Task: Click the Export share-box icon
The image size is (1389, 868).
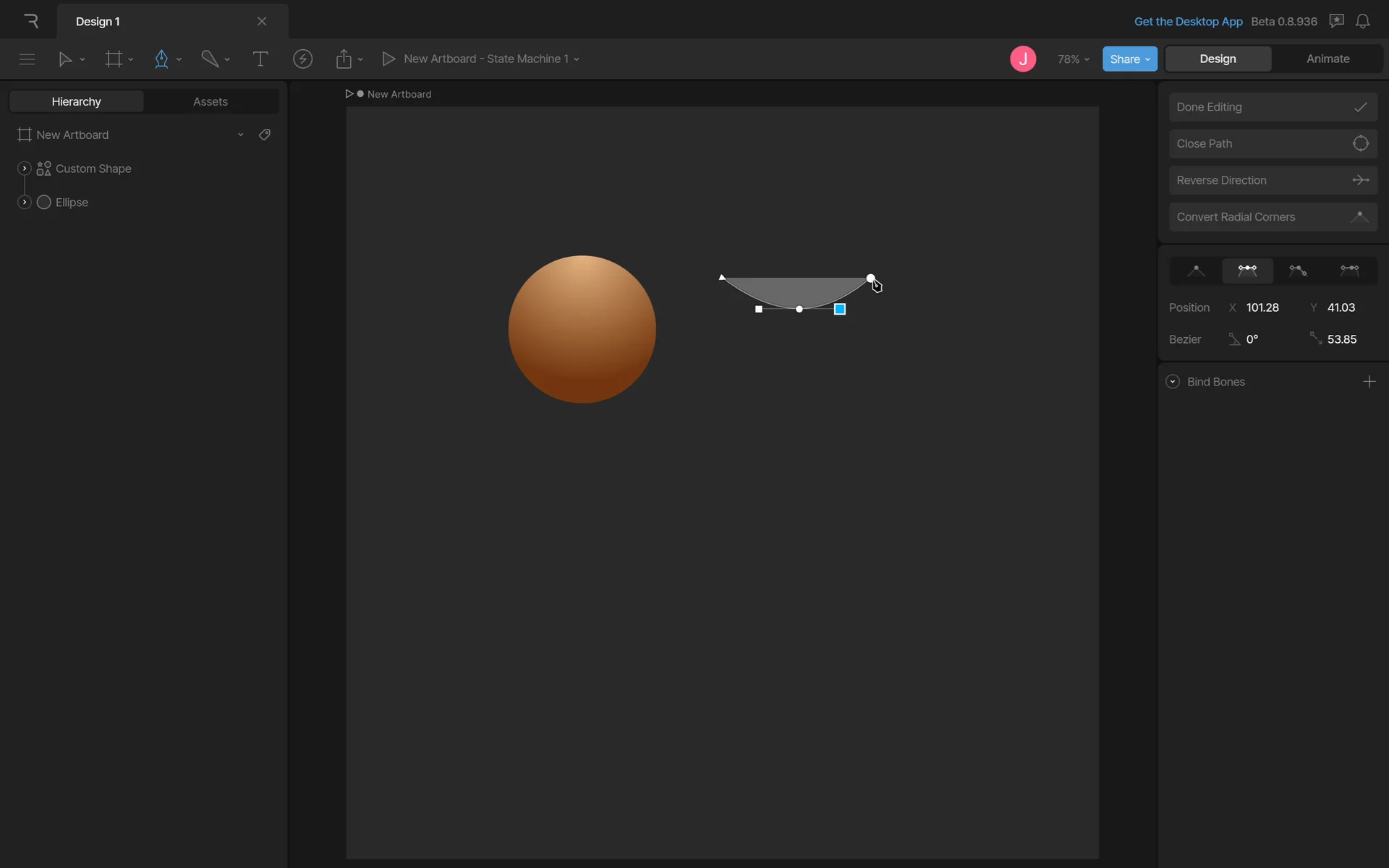Action: click(344, 59)
